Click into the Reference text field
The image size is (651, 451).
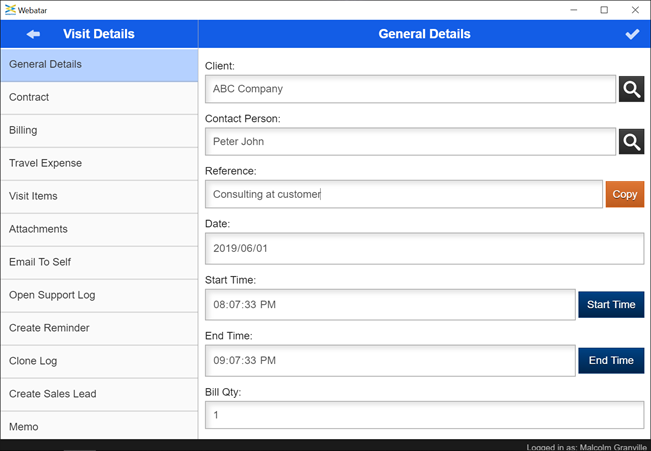coord(403,195)
